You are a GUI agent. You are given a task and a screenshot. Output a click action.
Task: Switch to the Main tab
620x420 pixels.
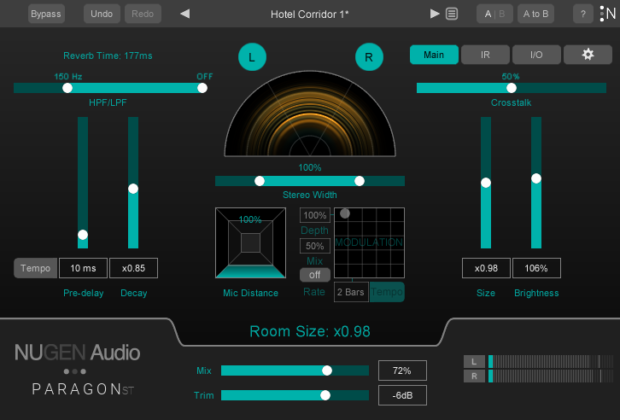(x=434, y=55)
